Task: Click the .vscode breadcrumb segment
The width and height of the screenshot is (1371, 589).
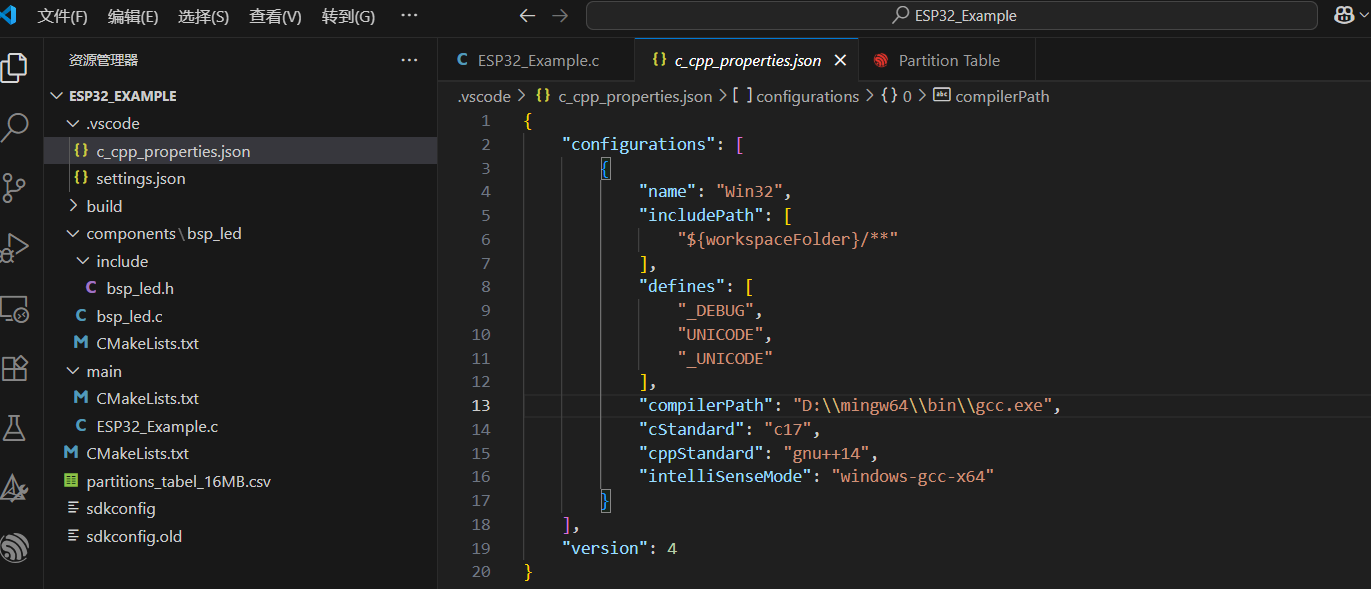Action: (484, 96)
